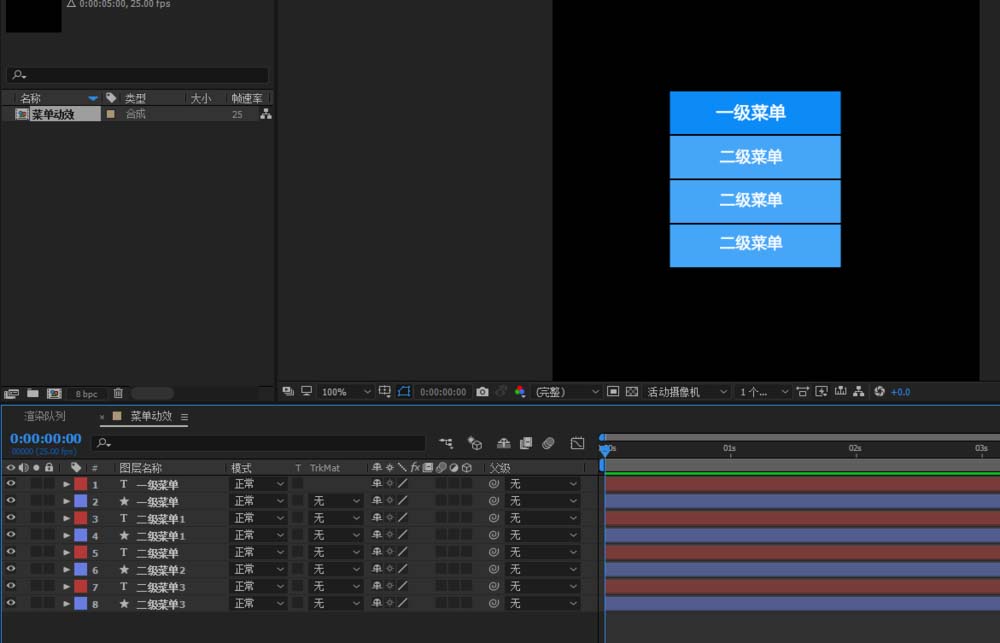Open the show channel RGB icon
The height and width of the screenshot is (643, 1000).
tap(520, 392)
